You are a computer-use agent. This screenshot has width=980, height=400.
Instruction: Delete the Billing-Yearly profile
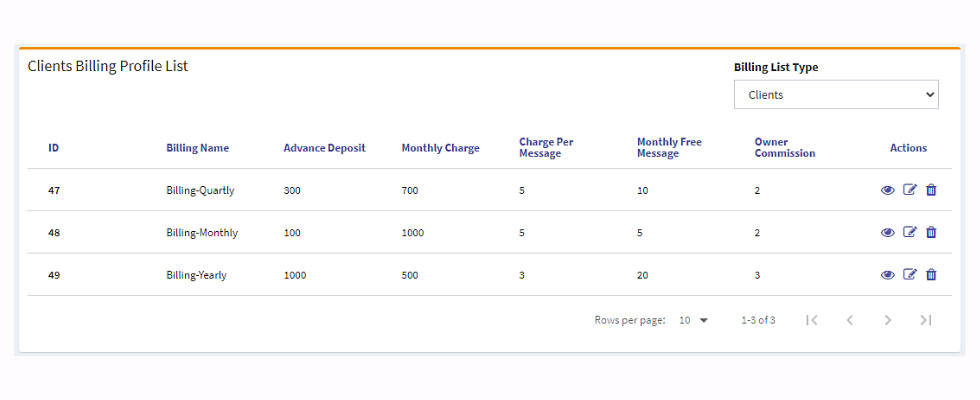click(x=931, y=275)
